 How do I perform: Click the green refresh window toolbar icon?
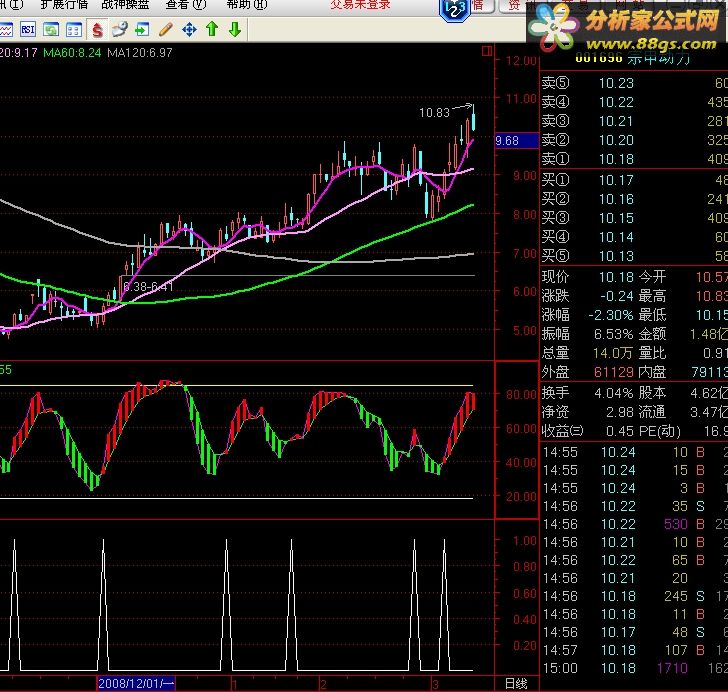(51, 30)
